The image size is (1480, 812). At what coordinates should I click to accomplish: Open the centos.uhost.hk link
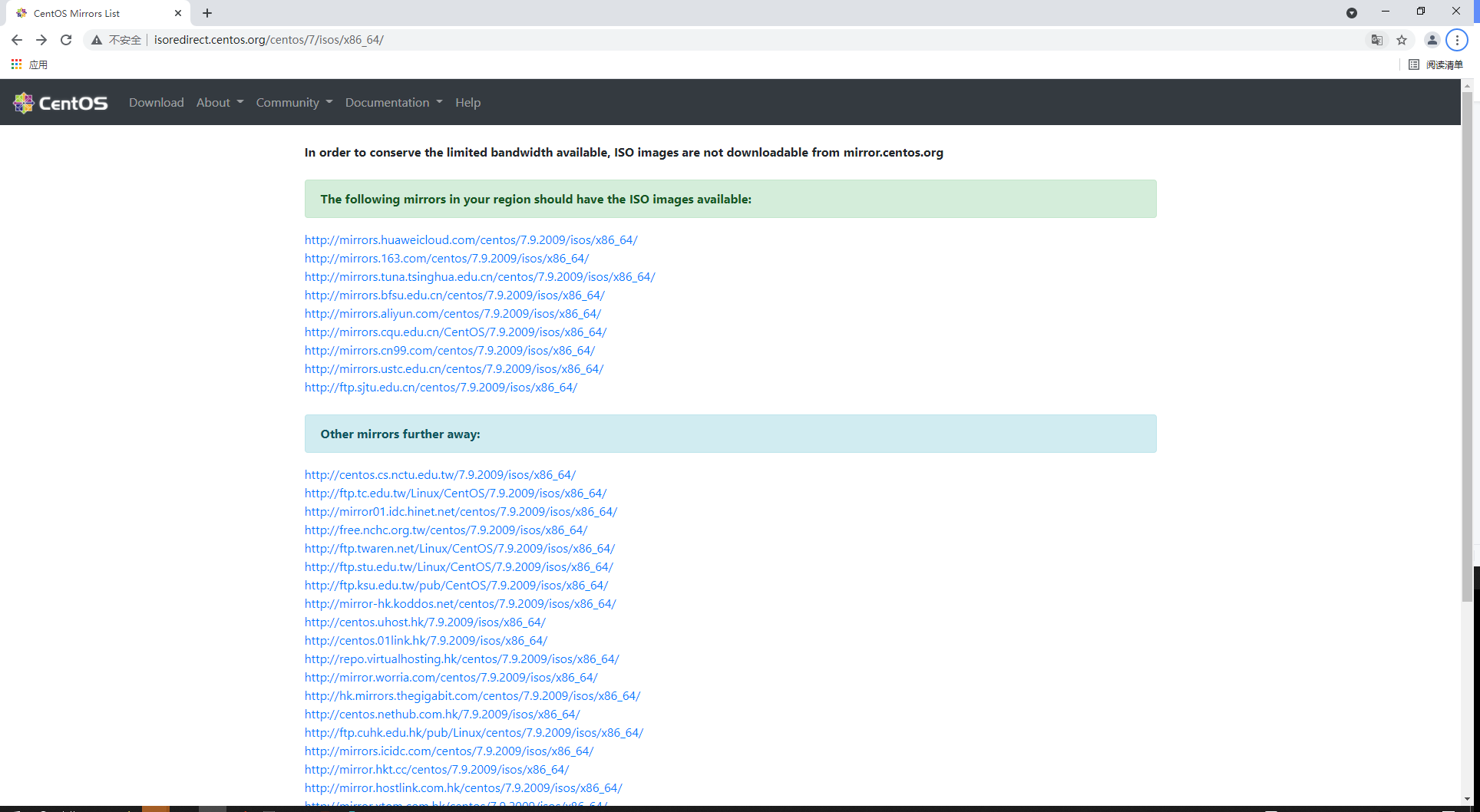pyautogui.click(x=425, y=622)
